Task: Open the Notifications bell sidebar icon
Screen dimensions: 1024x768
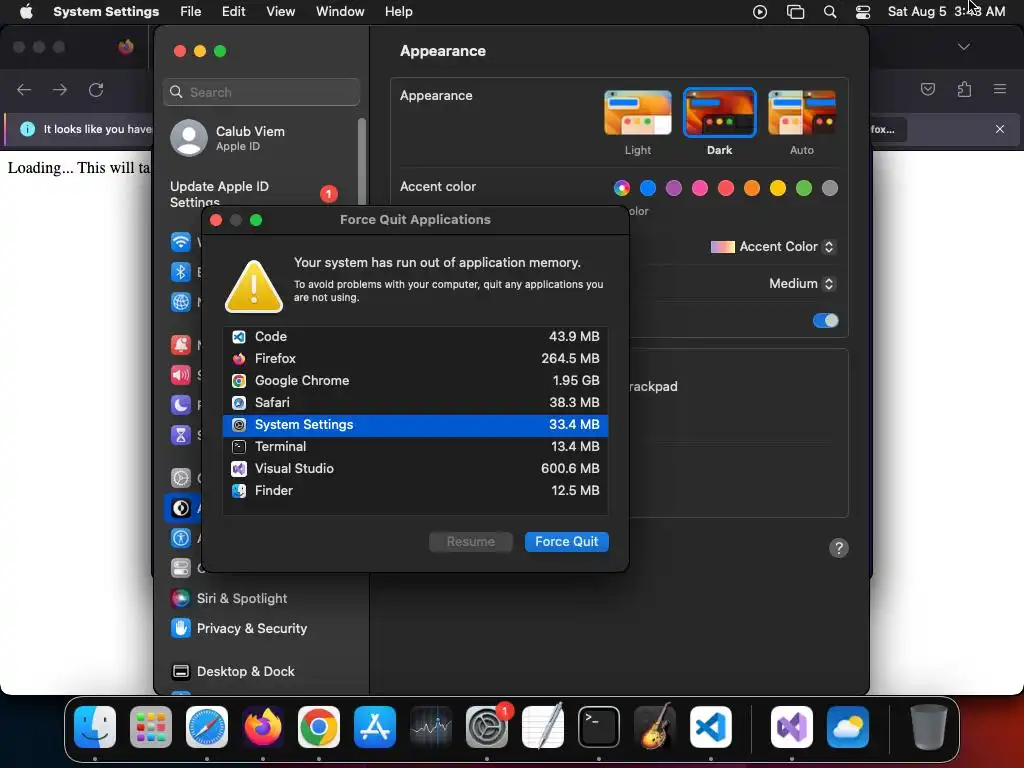Action: coord(181,345)
